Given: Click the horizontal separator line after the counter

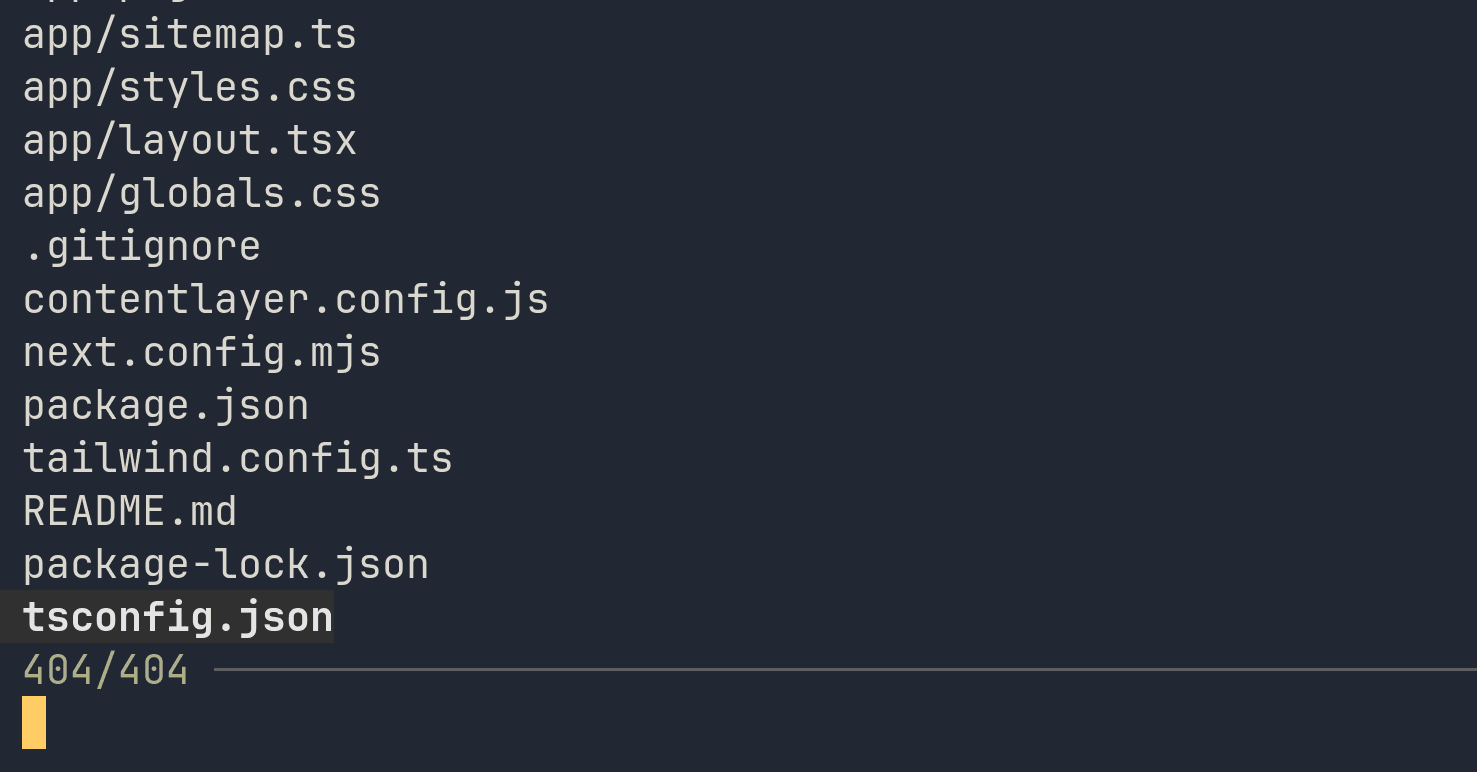Looking at the screenshot, I should pyautogui.click(x=840, y=669).
